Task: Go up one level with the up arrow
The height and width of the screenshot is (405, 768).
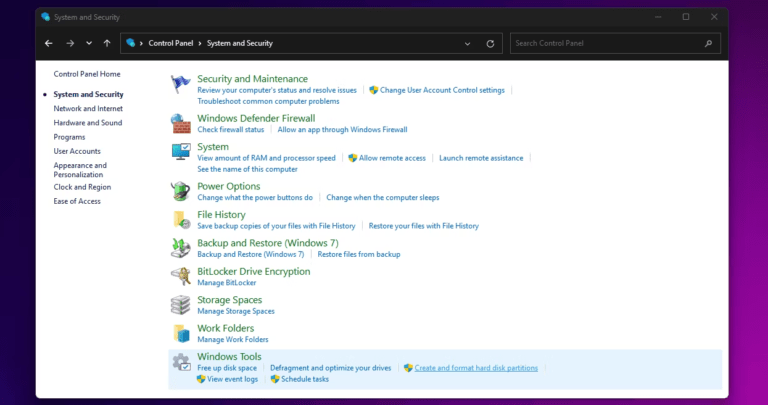Action: (107, 43)
